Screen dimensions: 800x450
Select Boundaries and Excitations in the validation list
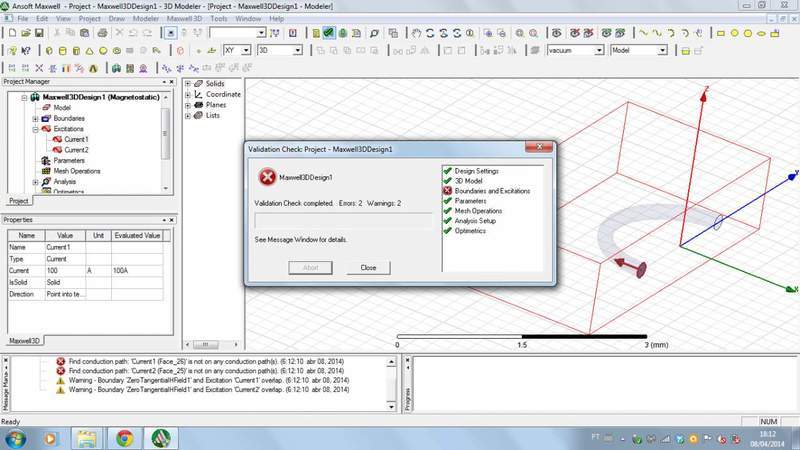tap(491, 190)
